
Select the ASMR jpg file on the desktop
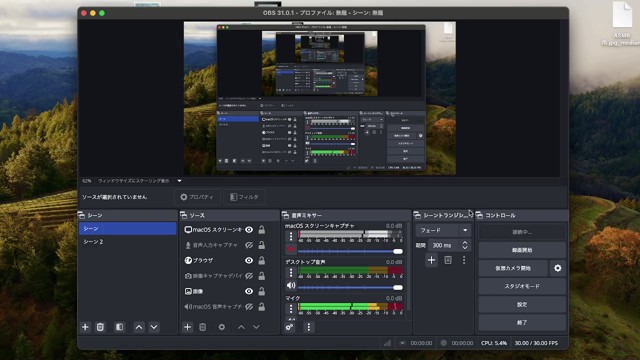[x=622, y=24]
